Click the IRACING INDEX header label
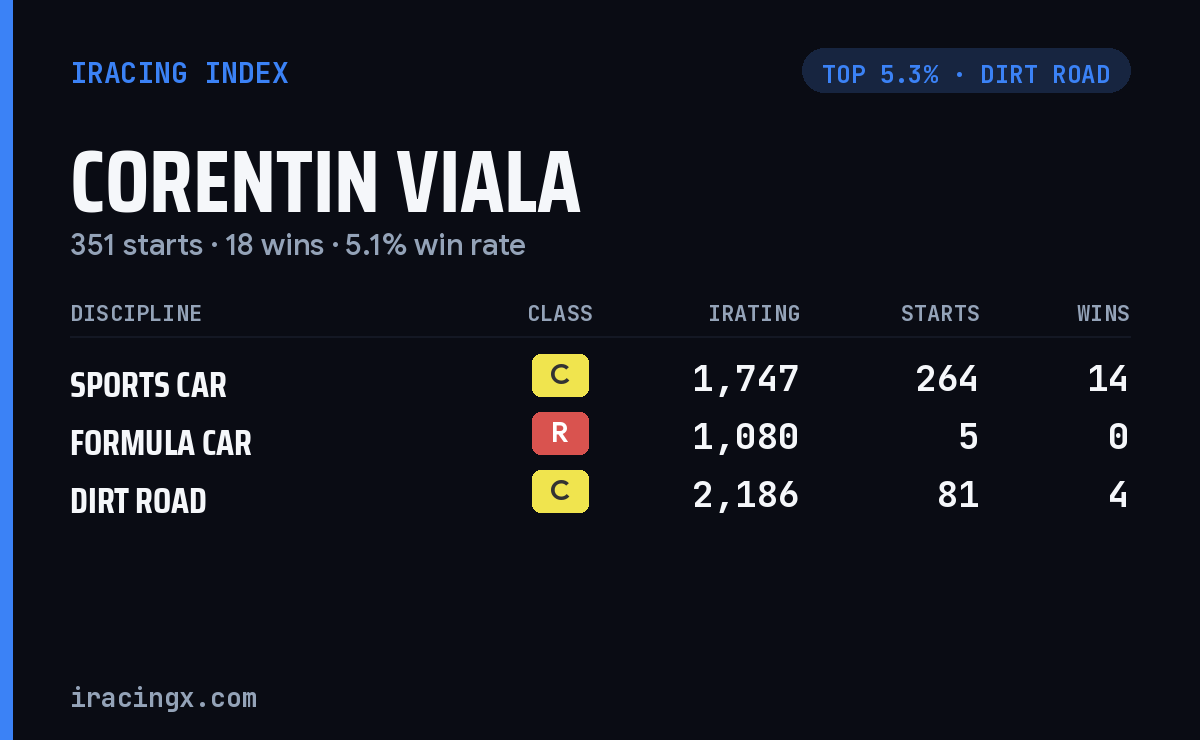 tap(180, 73)
